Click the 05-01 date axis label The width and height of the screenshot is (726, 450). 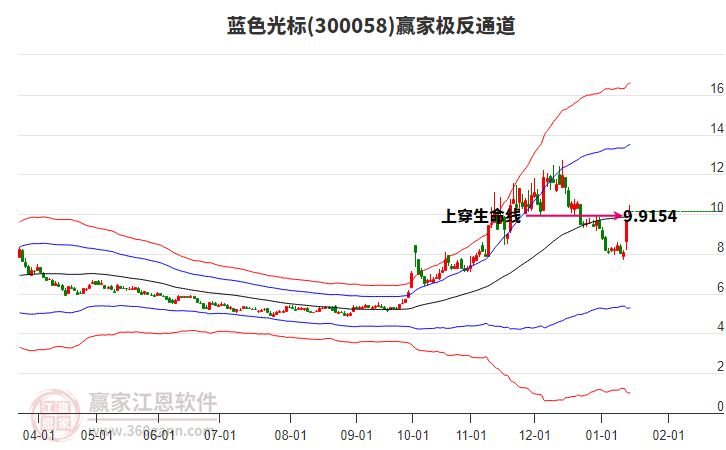[96, 435]
